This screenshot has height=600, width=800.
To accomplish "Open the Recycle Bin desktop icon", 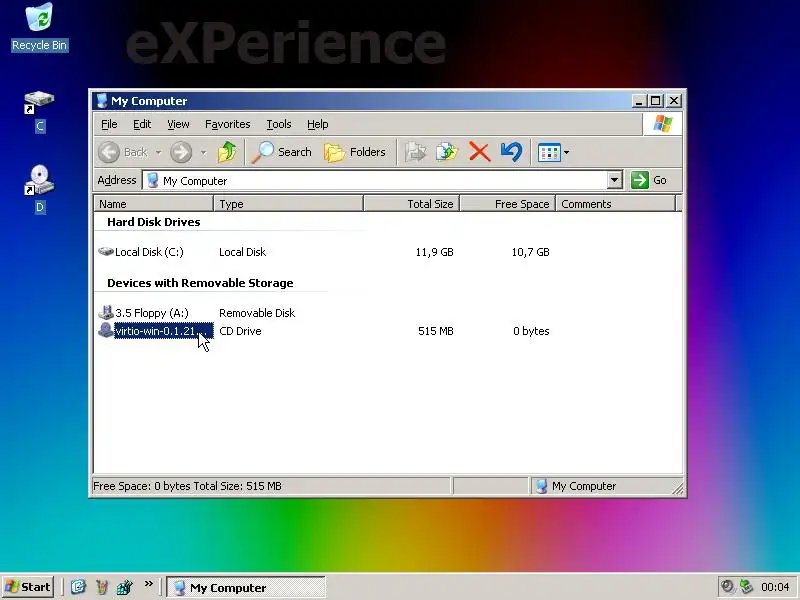I will [x=39, y=27].
